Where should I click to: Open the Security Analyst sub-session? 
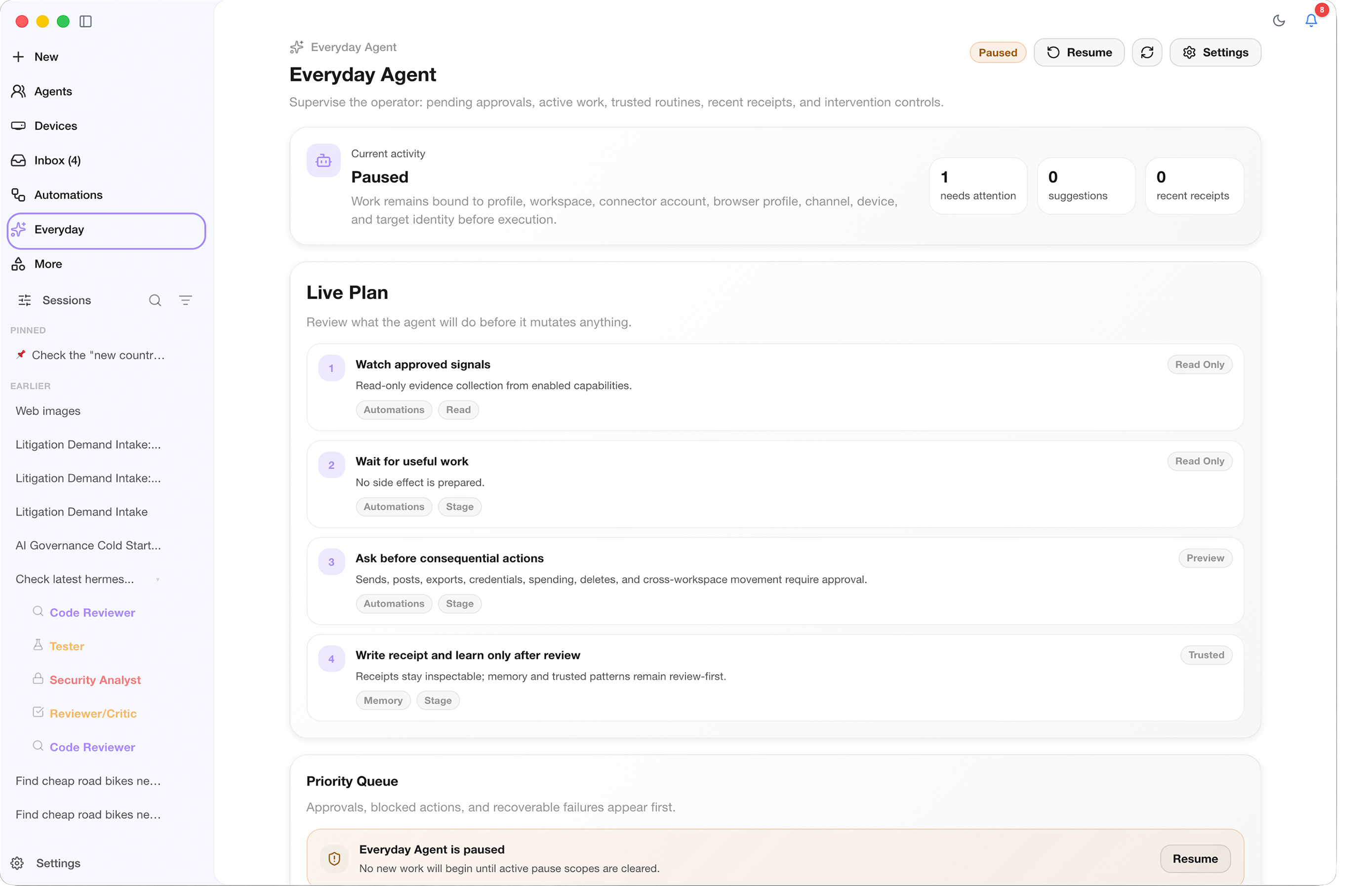[x=95, y=680]
